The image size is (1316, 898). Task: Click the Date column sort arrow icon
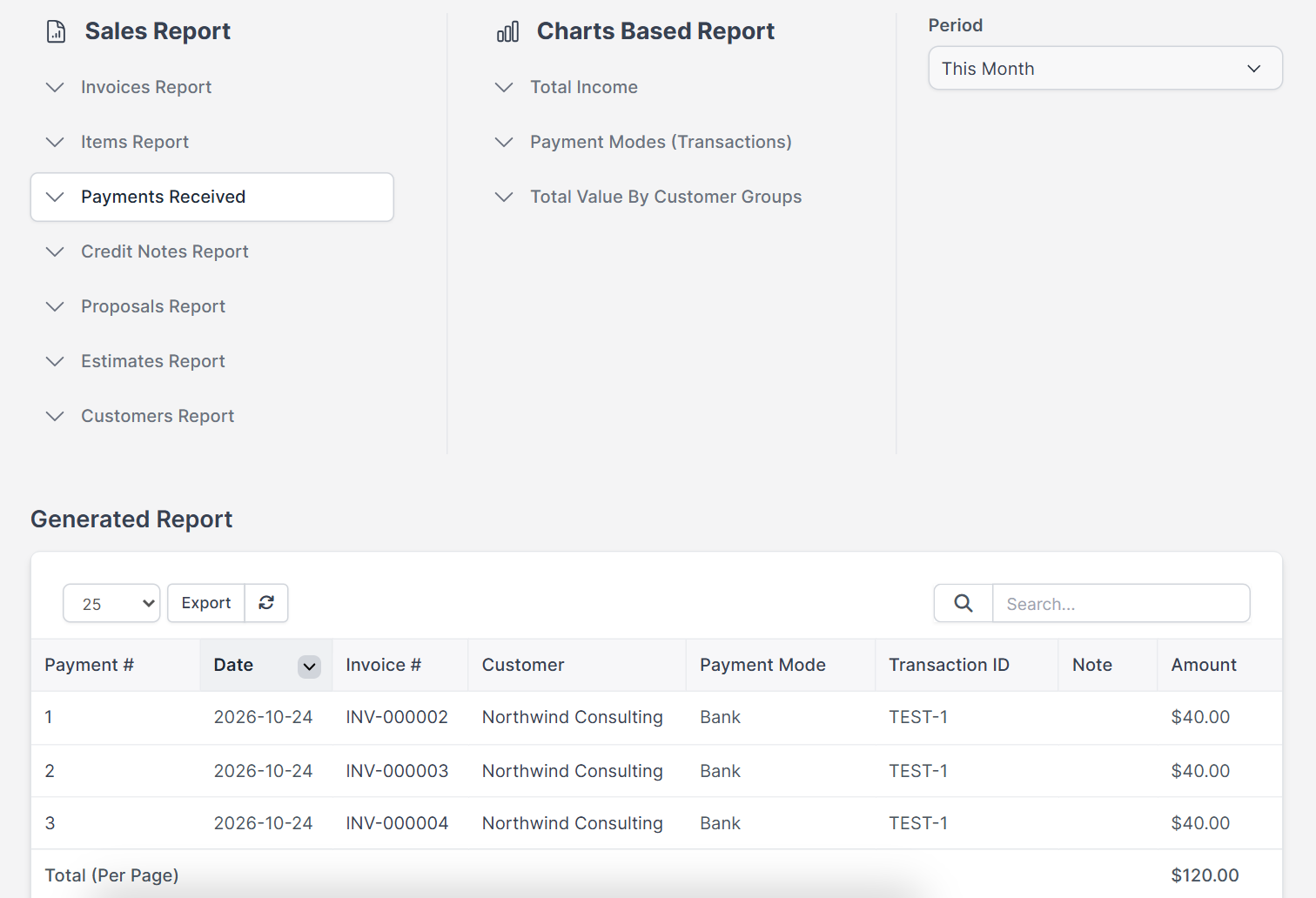pyautogui.click(x=309, y=667)
